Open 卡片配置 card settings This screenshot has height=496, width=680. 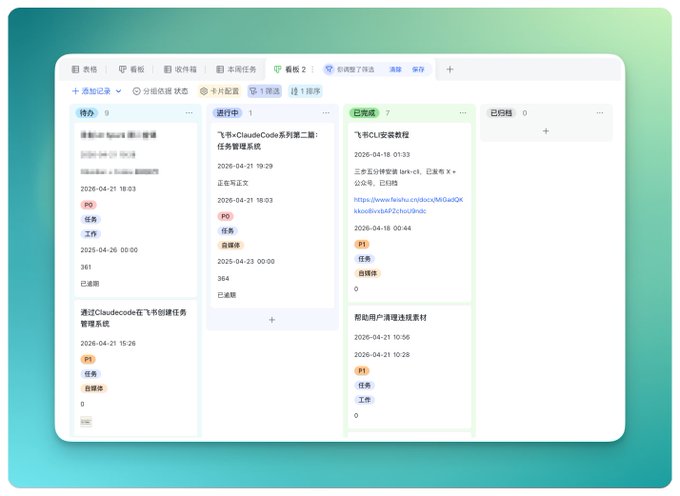tap(219, 91)
